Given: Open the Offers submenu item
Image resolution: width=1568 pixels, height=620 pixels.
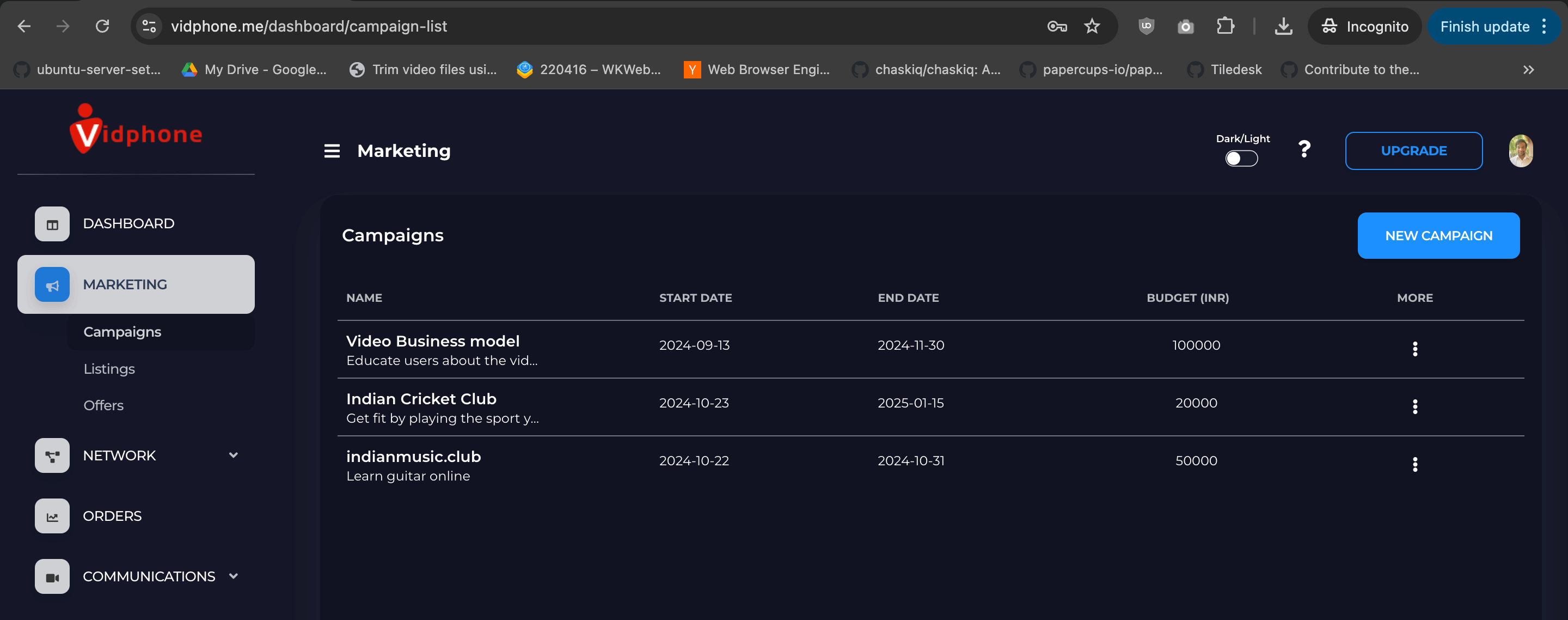Looking at the screenshot, I should click(103, 406).
